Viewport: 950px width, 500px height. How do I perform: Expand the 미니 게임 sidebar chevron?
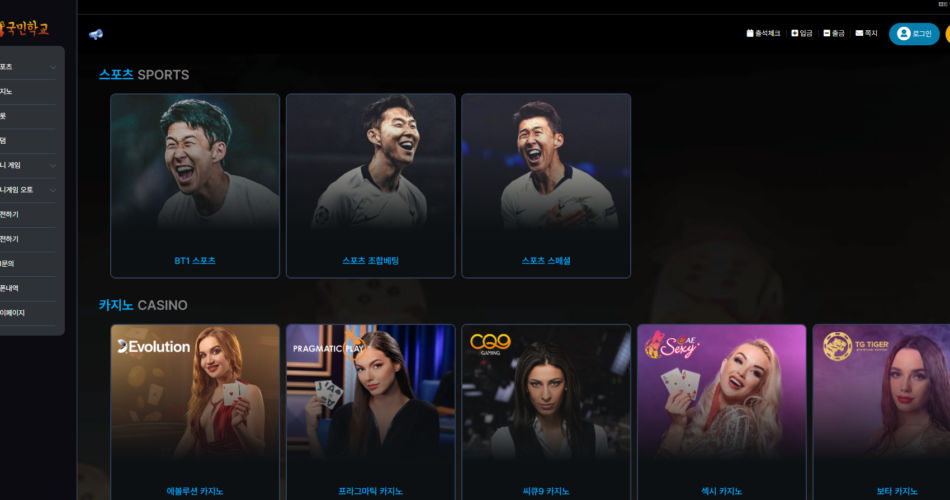point(53,165)
